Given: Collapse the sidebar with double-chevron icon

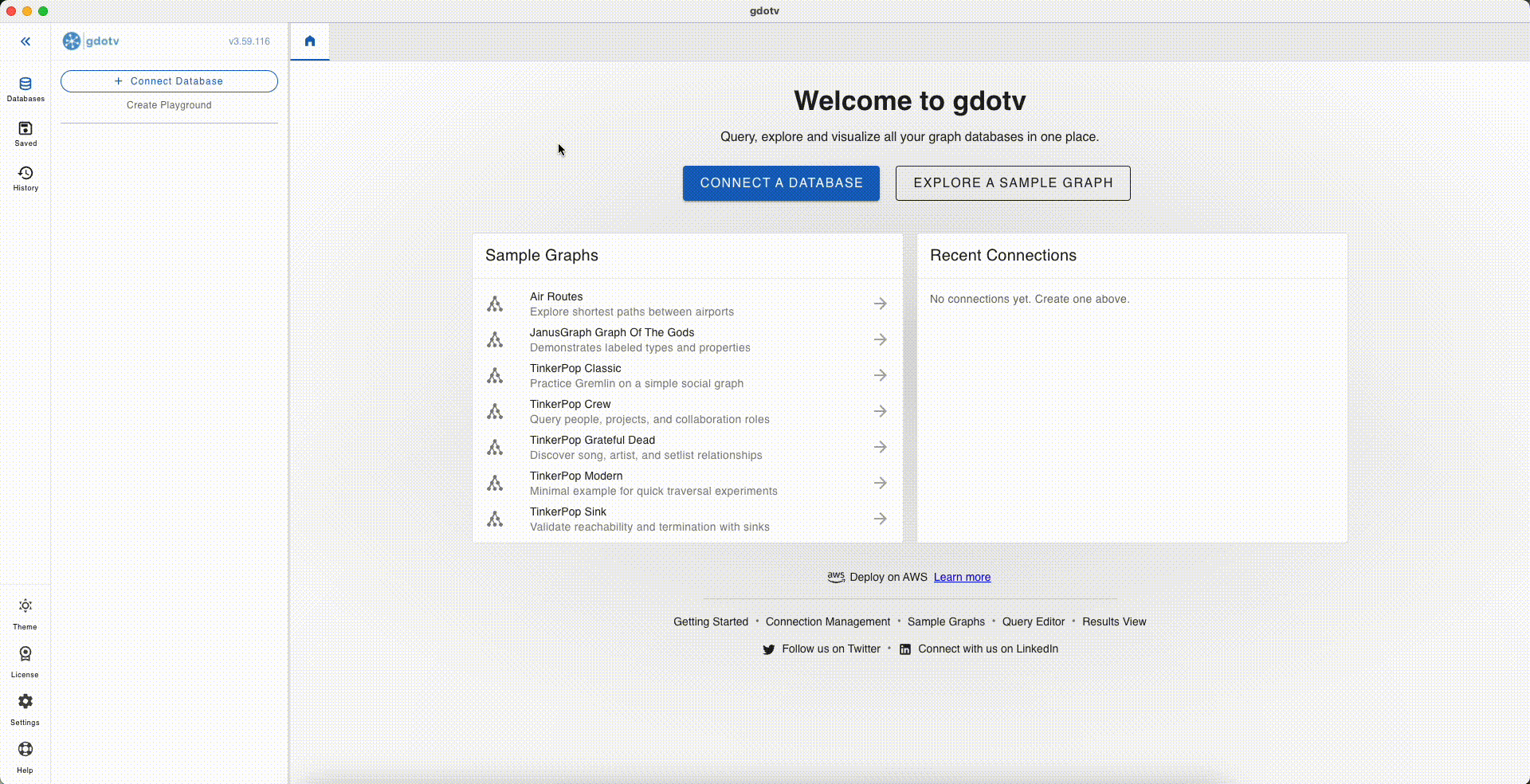Looking at the screenshot, I should coord(25,41).
